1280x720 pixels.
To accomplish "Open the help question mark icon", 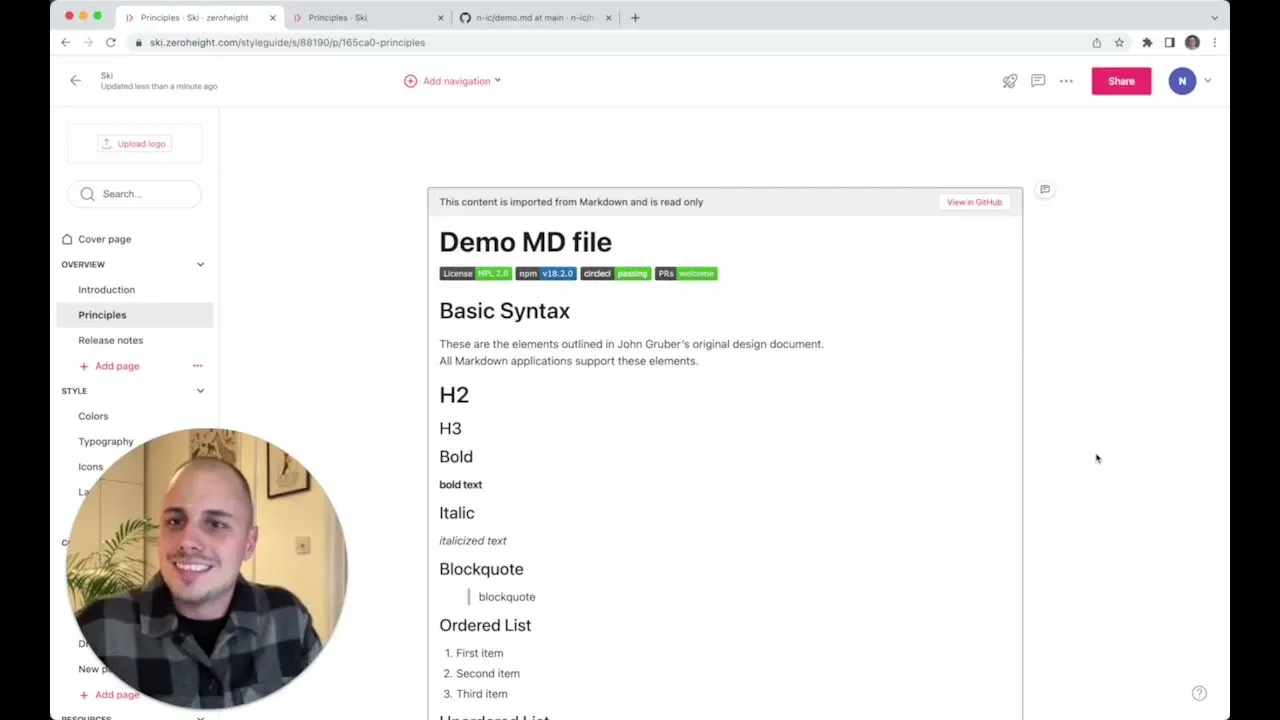I will tap(1199, 693).
